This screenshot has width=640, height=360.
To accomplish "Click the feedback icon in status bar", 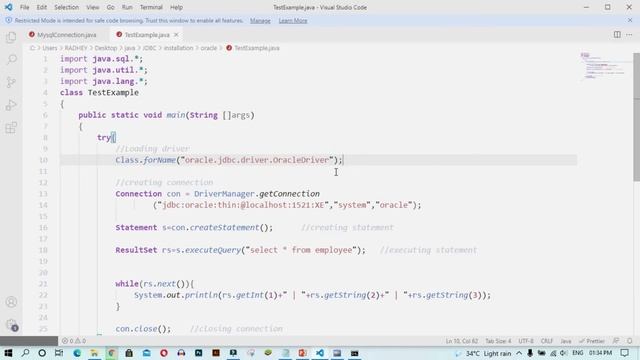I will point(616,341).
